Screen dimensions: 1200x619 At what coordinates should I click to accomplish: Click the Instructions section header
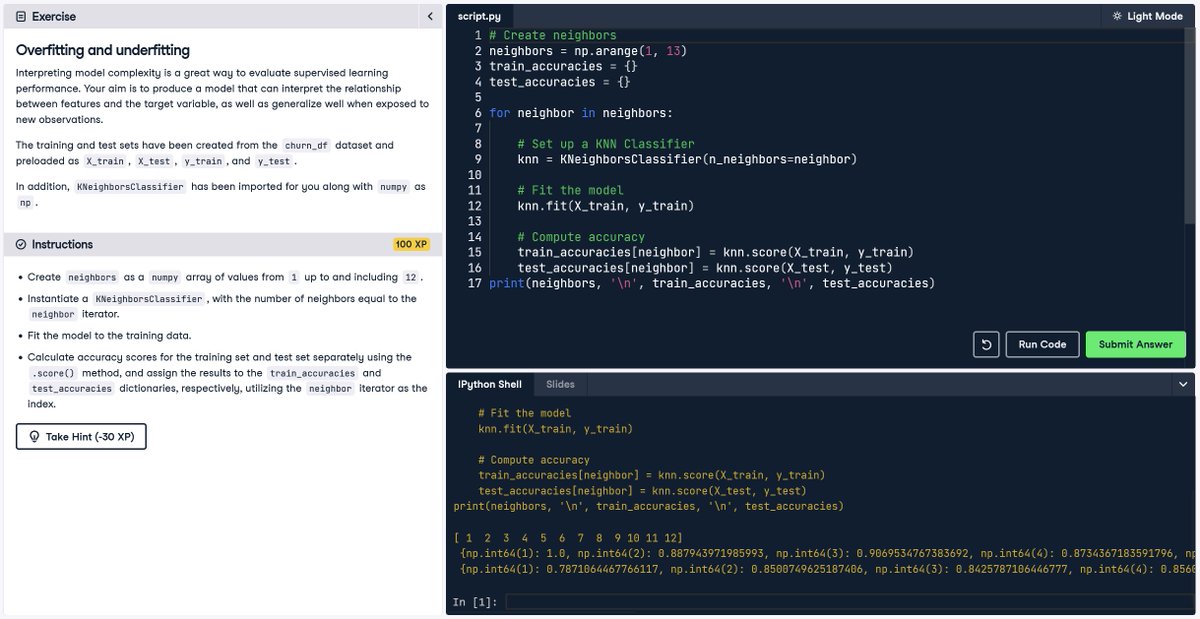223,244
